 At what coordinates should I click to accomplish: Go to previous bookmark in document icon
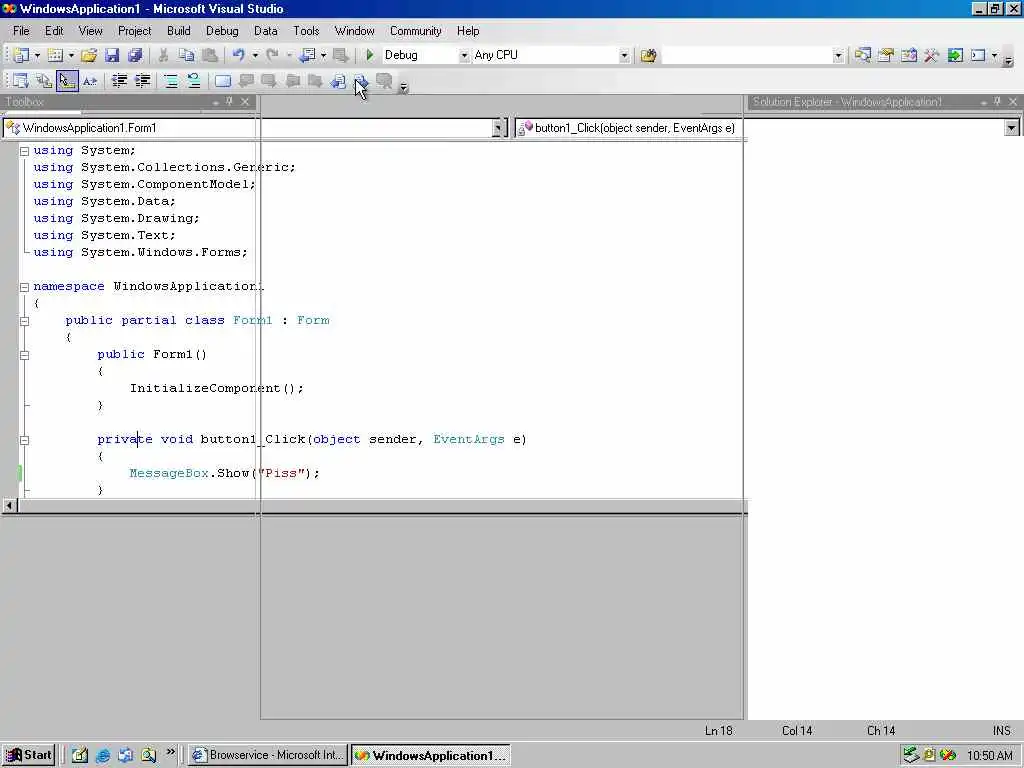tap(338, 81)
